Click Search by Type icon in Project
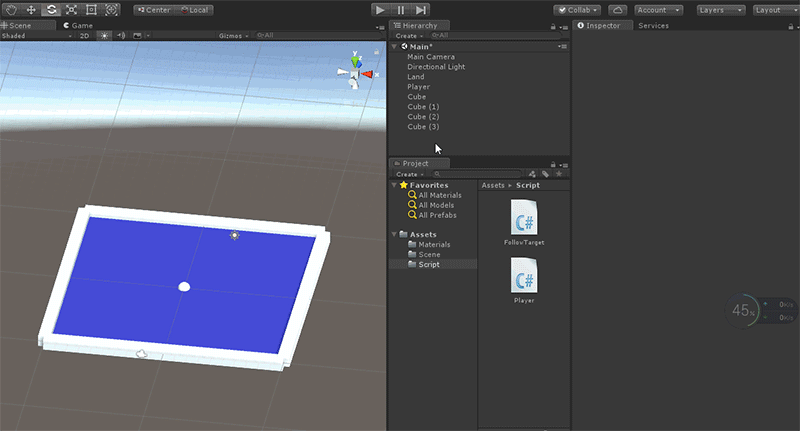The height and width of the screenshot is (431, 800). pyautogui.click(x=532, y=174)
